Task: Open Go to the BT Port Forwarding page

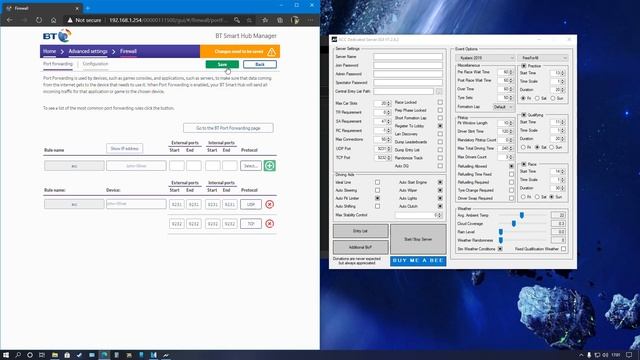Action: point(228,128)
